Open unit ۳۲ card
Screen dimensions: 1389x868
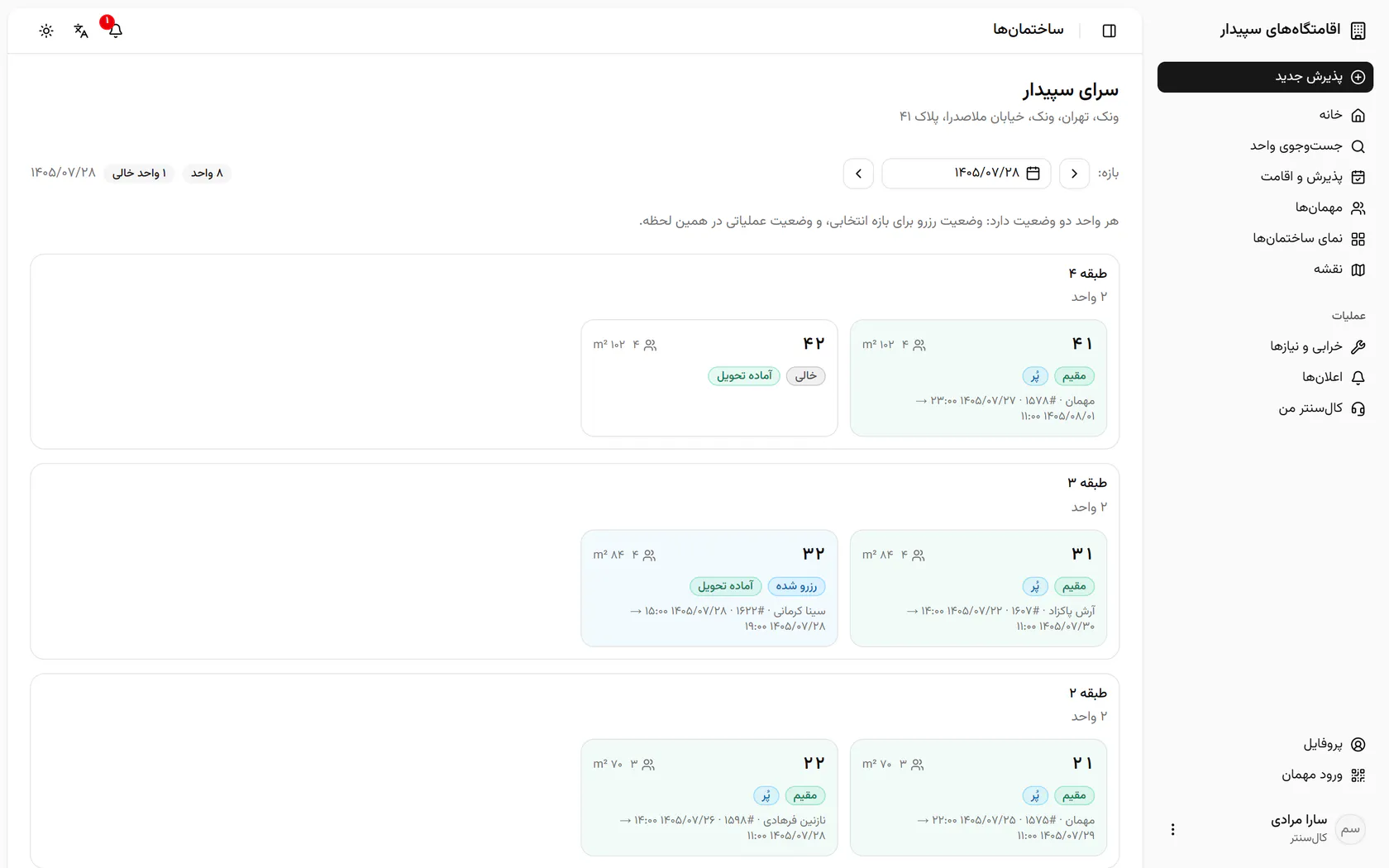click(709, 588)
